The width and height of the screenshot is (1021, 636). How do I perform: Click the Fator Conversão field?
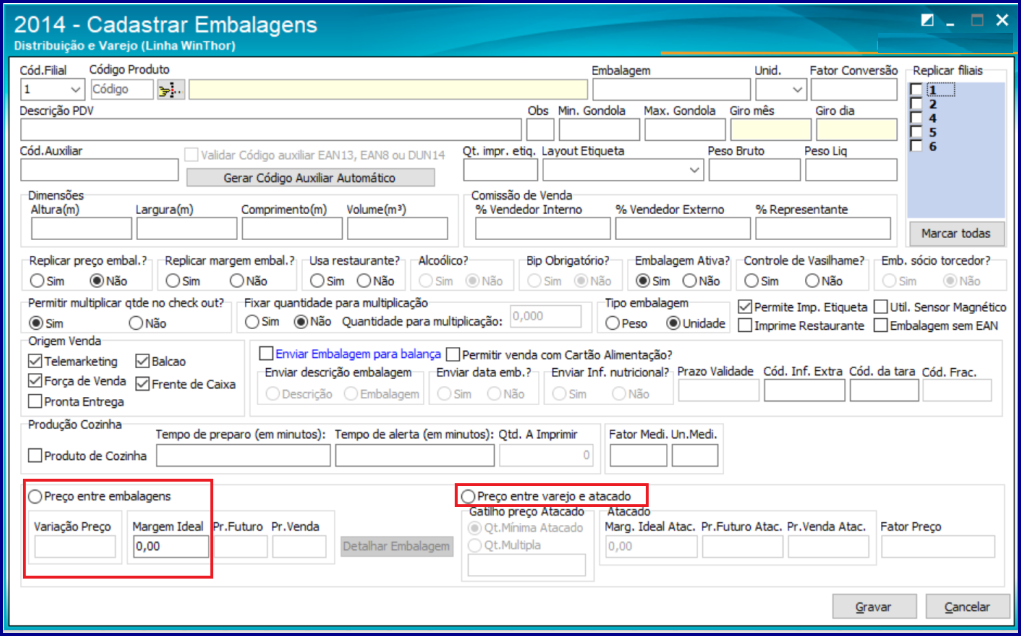pos(854,90)
